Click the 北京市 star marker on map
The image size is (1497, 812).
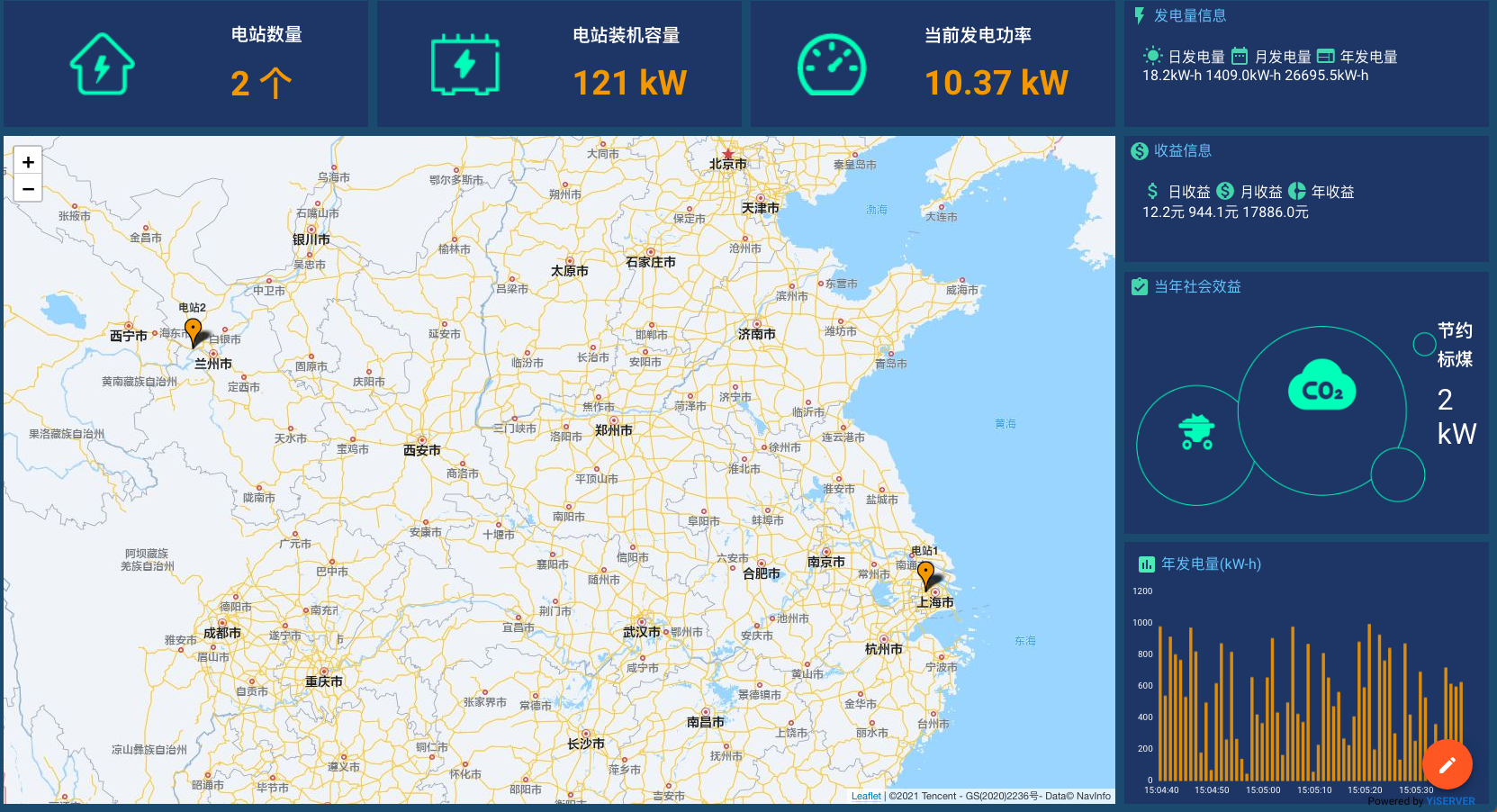(x=727, y=154)
